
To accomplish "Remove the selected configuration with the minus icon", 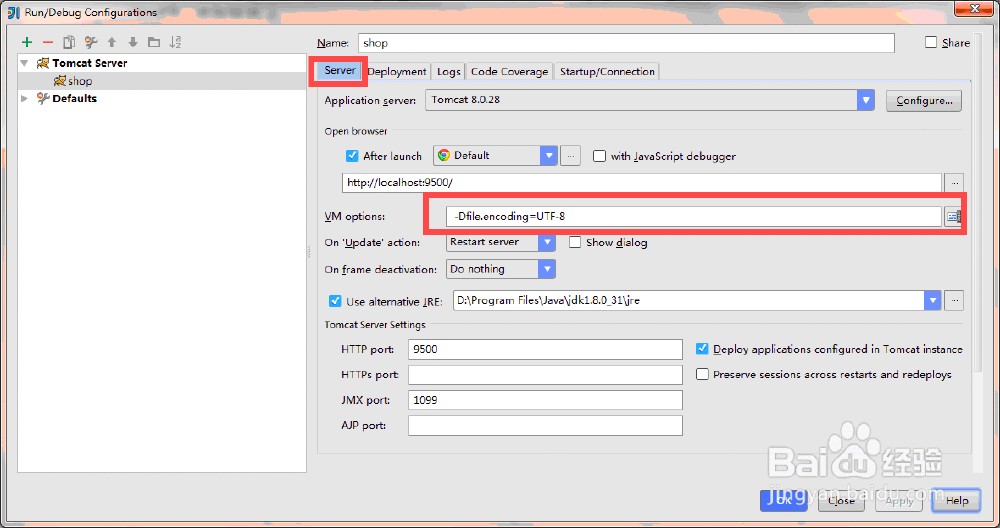I will pos(48,42).
